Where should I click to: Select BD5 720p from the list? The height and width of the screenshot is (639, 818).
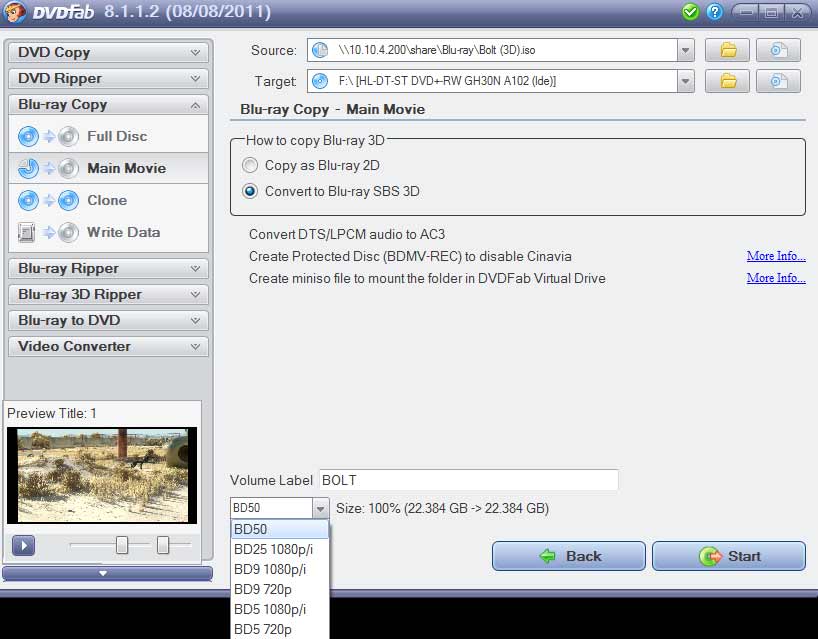[x=280, y=629]
